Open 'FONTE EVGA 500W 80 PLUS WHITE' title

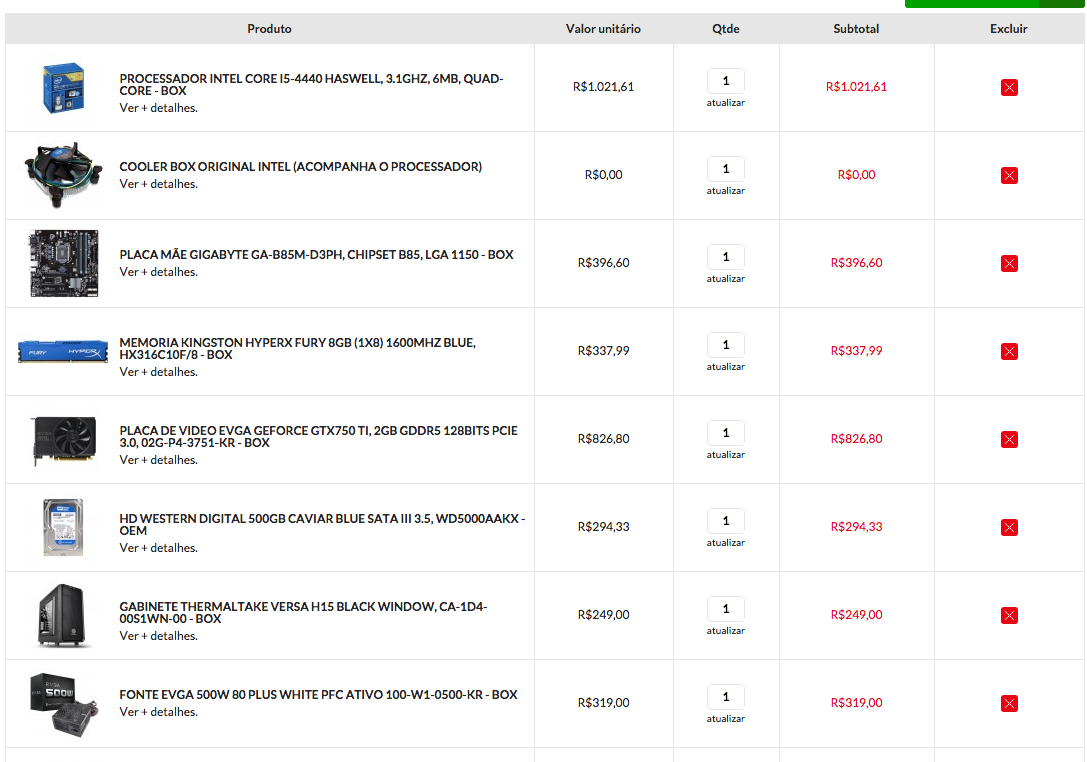[x=318, y=695]
